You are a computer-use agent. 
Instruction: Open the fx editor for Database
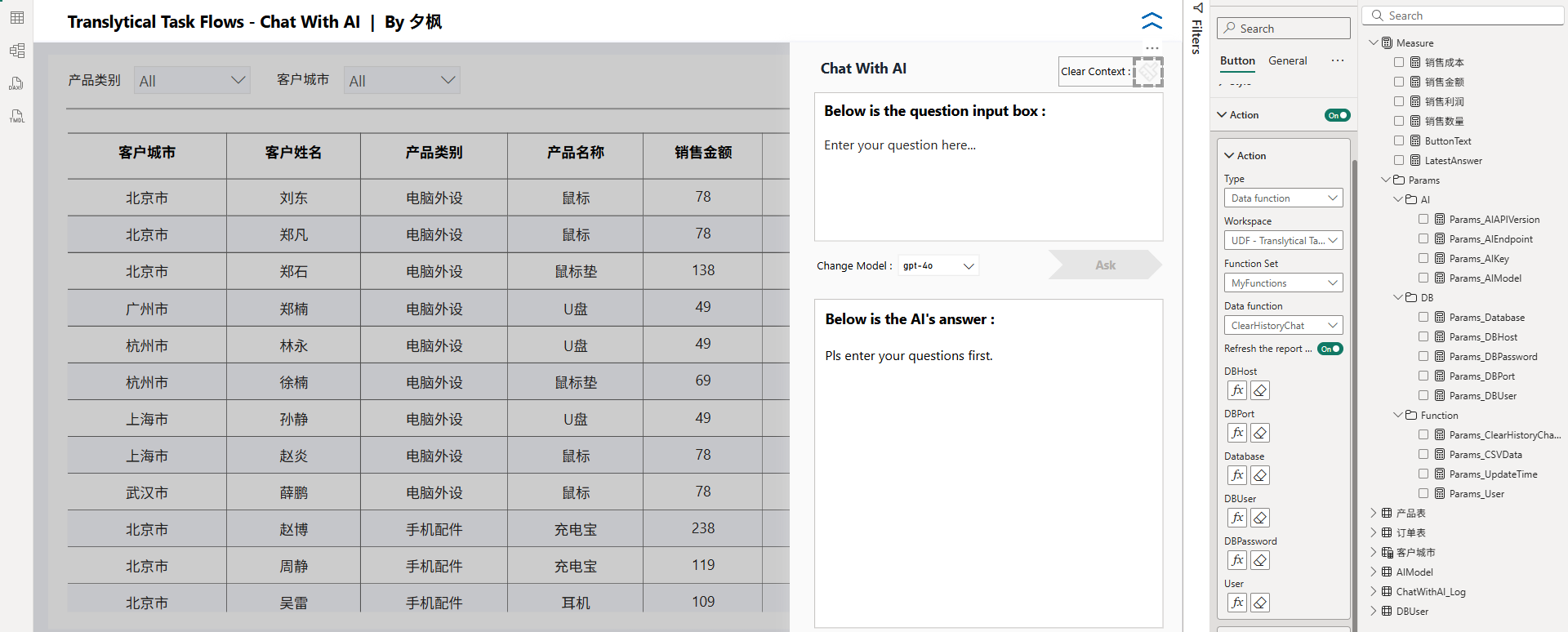[x=1237, y=475]
